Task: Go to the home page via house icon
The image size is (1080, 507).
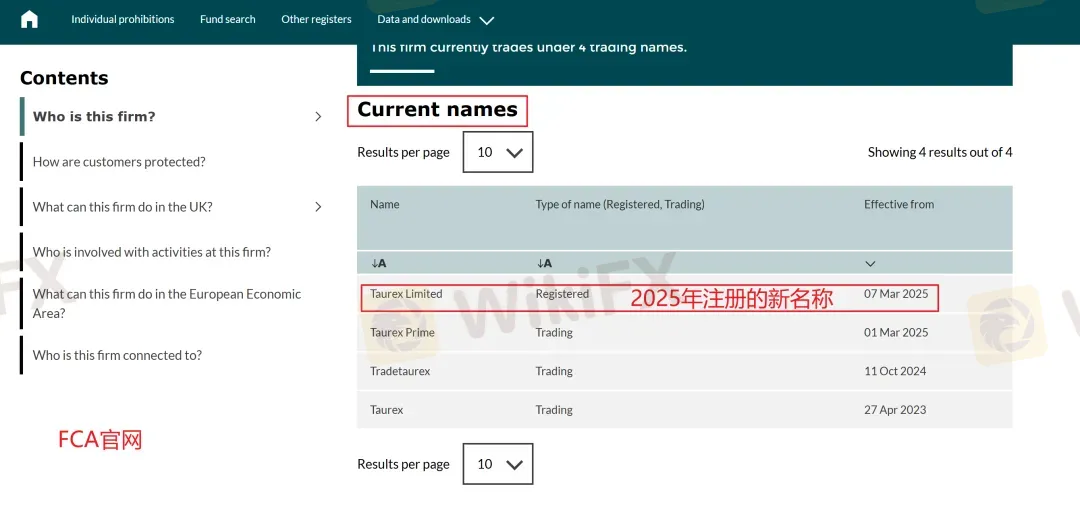Action: [x=30, y=19]
